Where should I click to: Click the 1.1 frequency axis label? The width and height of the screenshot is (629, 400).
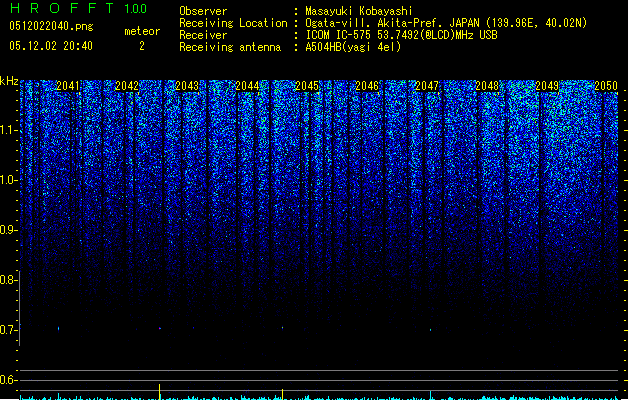[9, 130]
